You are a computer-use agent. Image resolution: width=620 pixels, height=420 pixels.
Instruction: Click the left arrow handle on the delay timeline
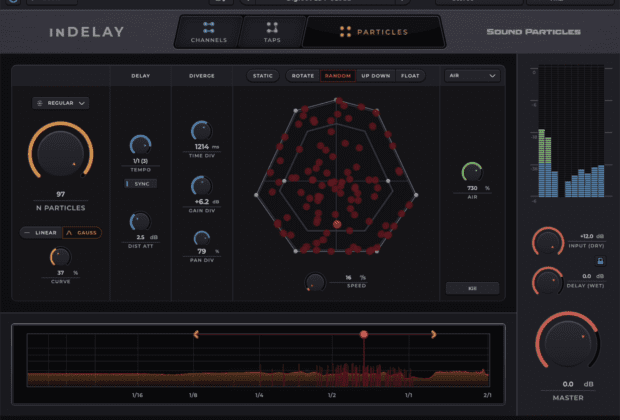click(x=196, y=335)
